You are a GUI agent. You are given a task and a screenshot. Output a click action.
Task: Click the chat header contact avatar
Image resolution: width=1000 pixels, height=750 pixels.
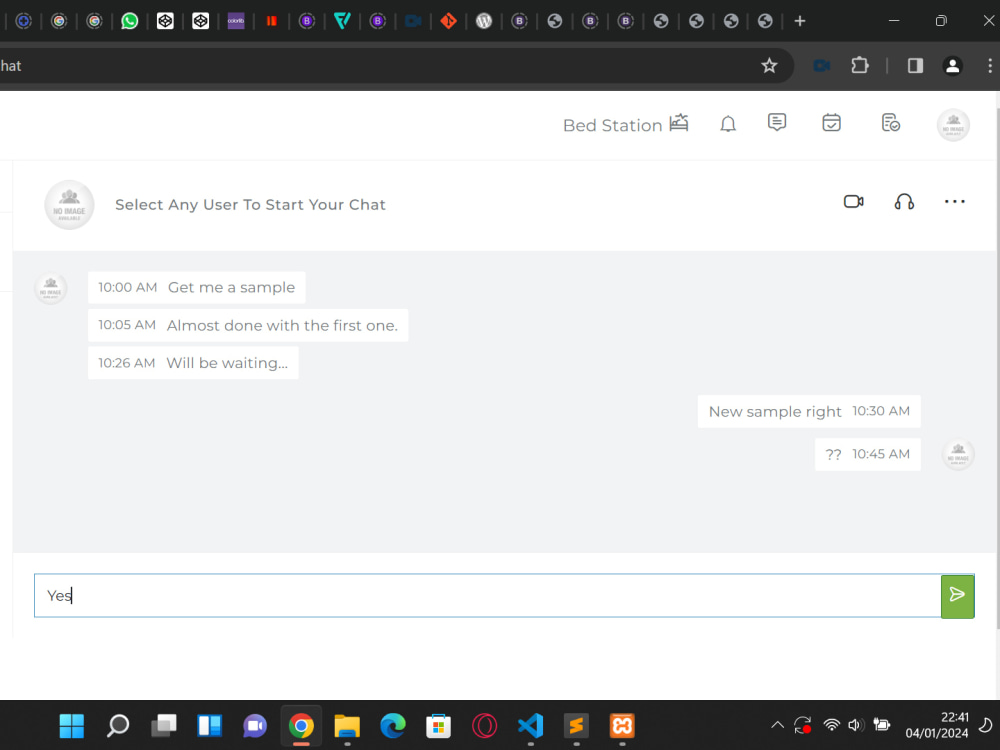click(70, 205)
